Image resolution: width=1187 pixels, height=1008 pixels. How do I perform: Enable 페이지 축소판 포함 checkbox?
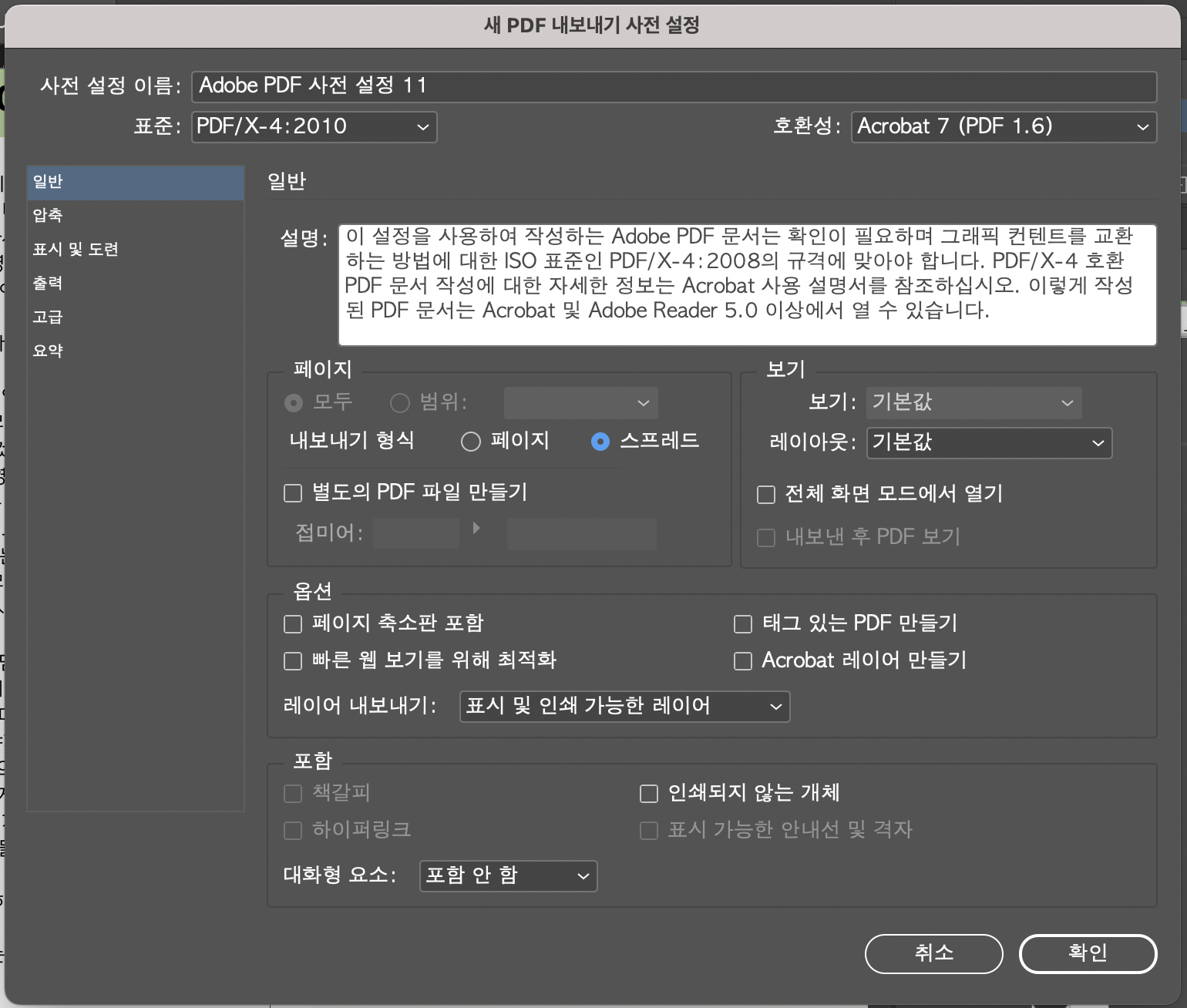click(x=293, y=624)
